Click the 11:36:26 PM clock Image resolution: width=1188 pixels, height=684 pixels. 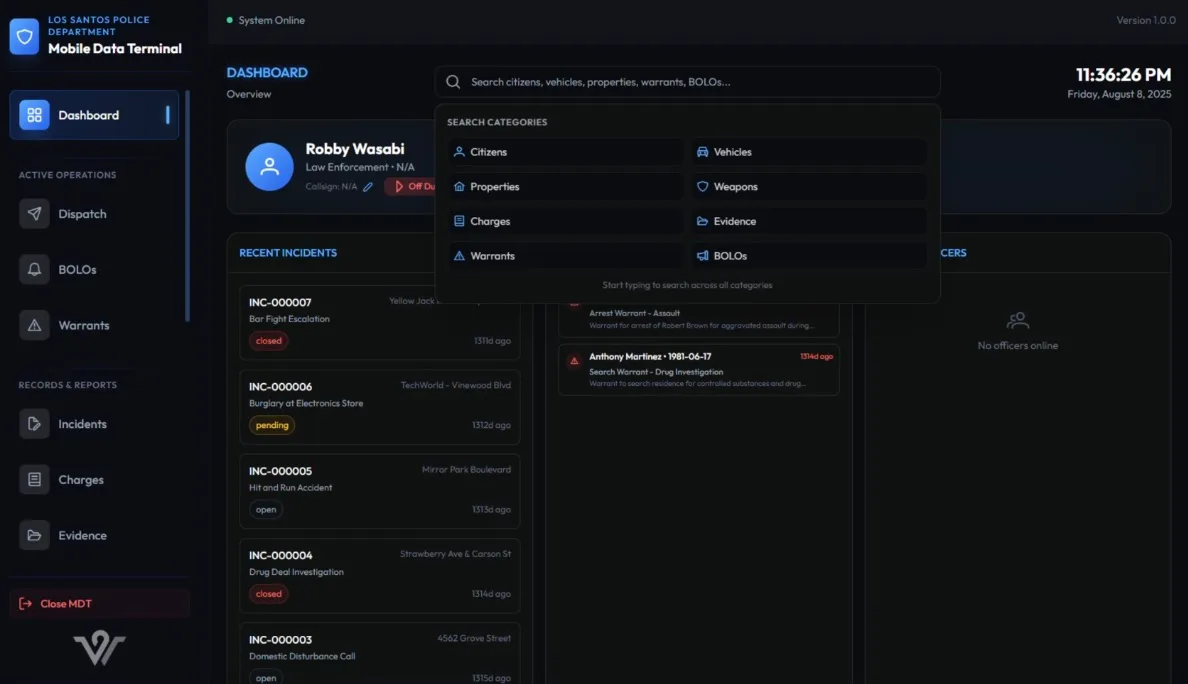pyautogui.click(x=1123, y=75)
